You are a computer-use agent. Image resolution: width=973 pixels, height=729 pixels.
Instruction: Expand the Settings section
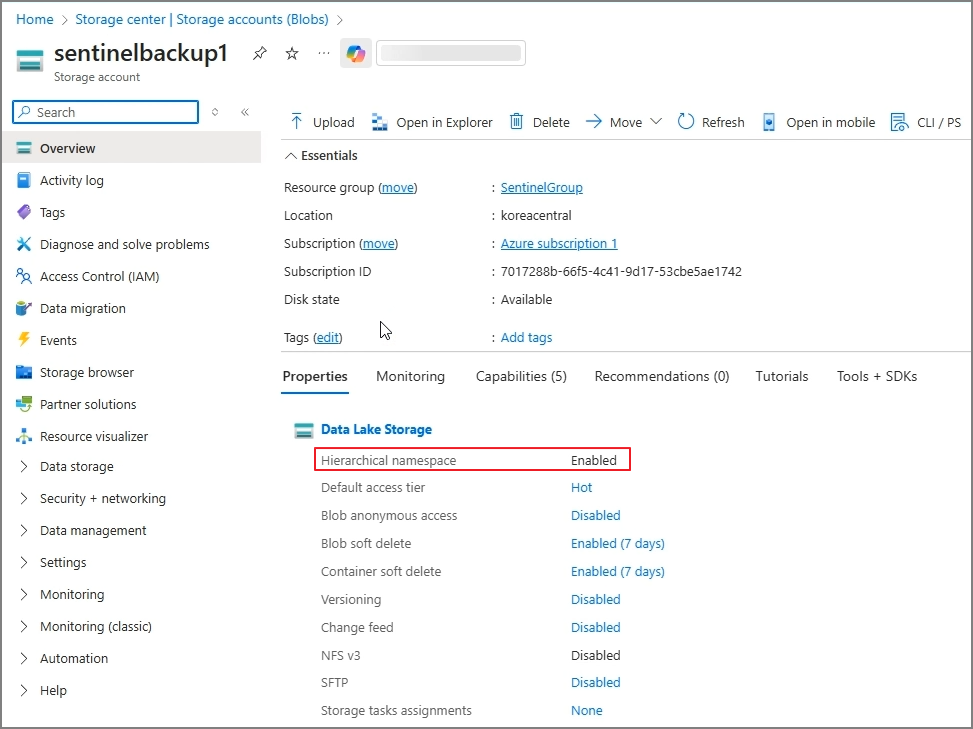tap(24, 562)
